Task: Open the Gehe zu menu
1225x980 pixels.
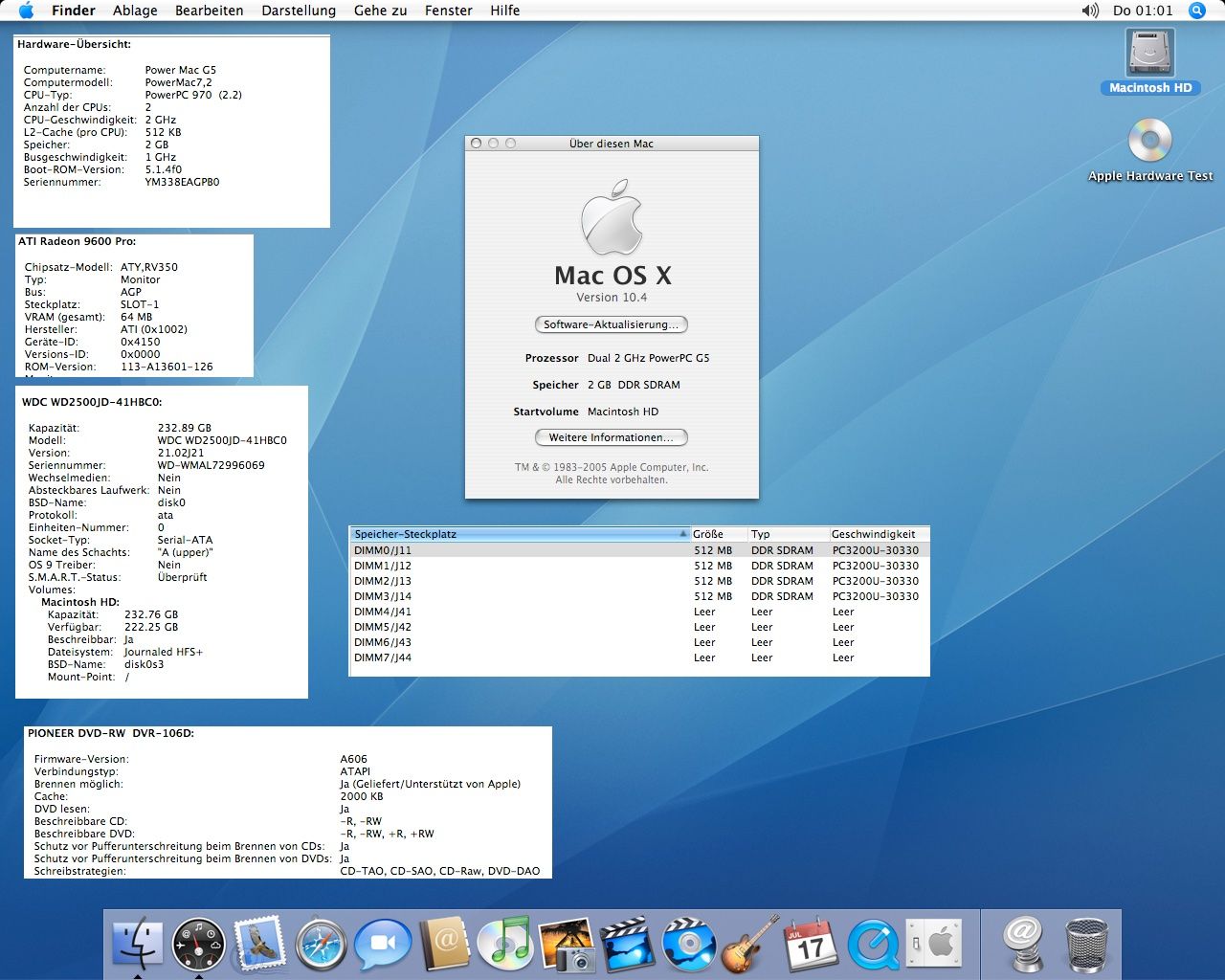Action: 380,11
